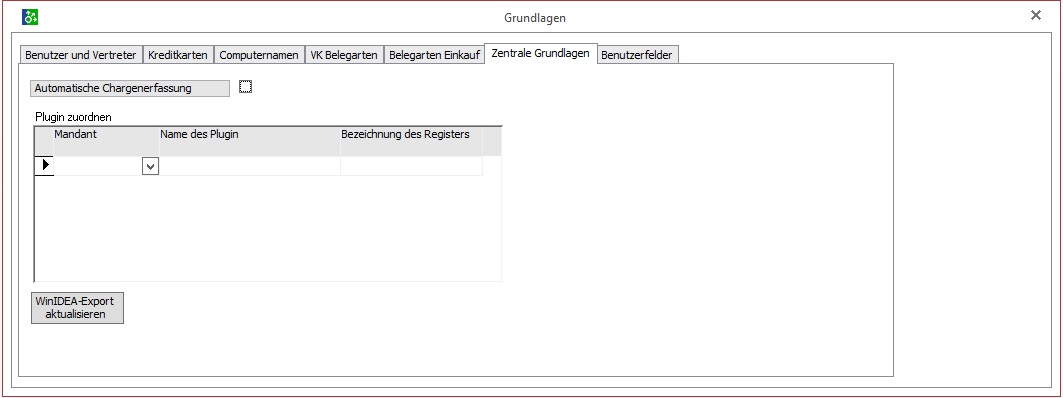Select the row marker arrow in grid
The image size is (1063, 398).
pyautogui.click(x=44, y=165)
